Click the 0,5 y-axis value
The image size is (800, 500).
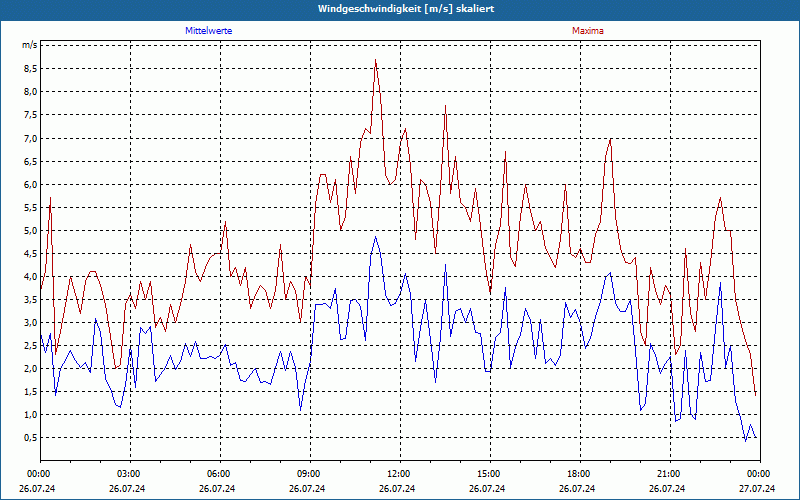point(31,438)
